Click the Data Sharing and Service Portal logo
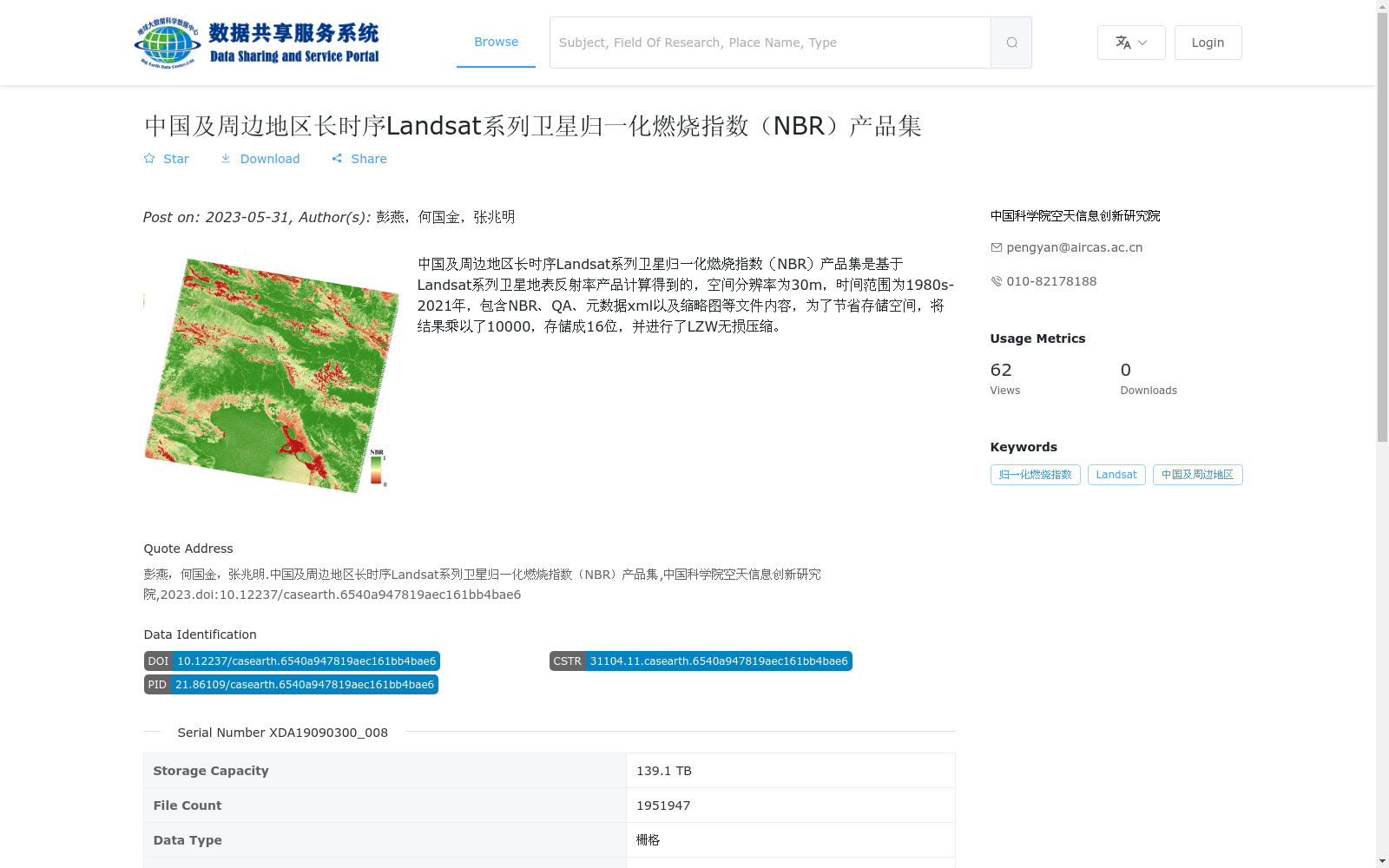Viewport: 1389px width, 868px height. point(257,43)
